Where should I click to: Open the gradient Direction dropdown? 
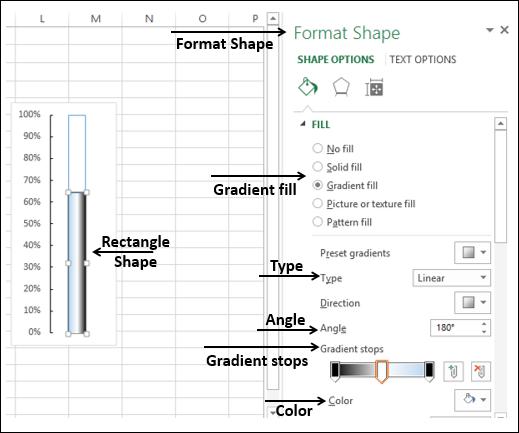[x=472, y=302]
